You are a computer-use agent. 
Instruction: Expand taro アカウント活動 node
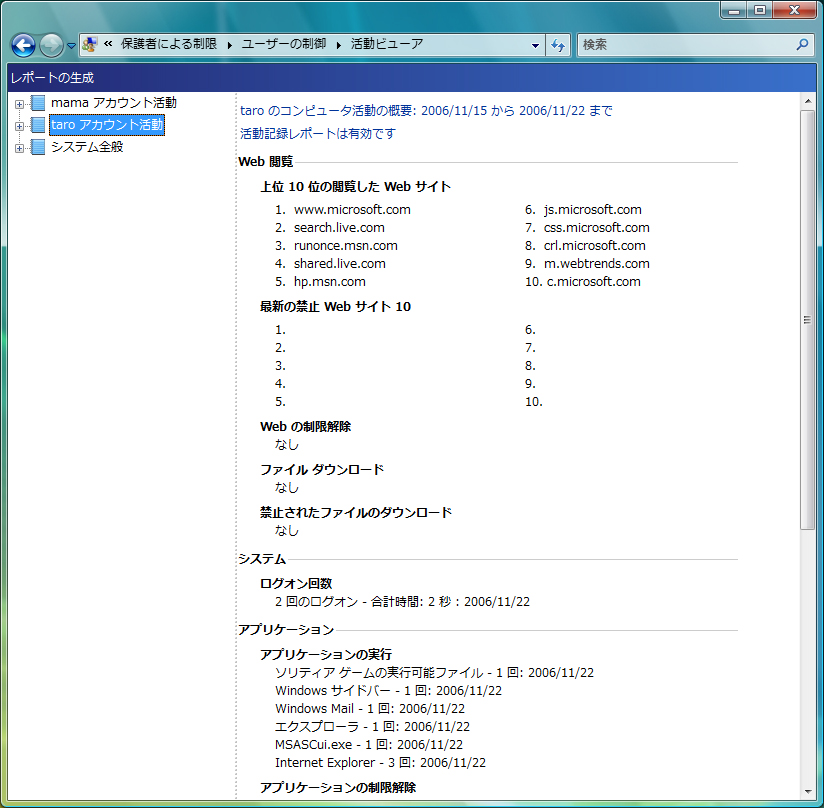pyautogui.click(x=19, y=126)
